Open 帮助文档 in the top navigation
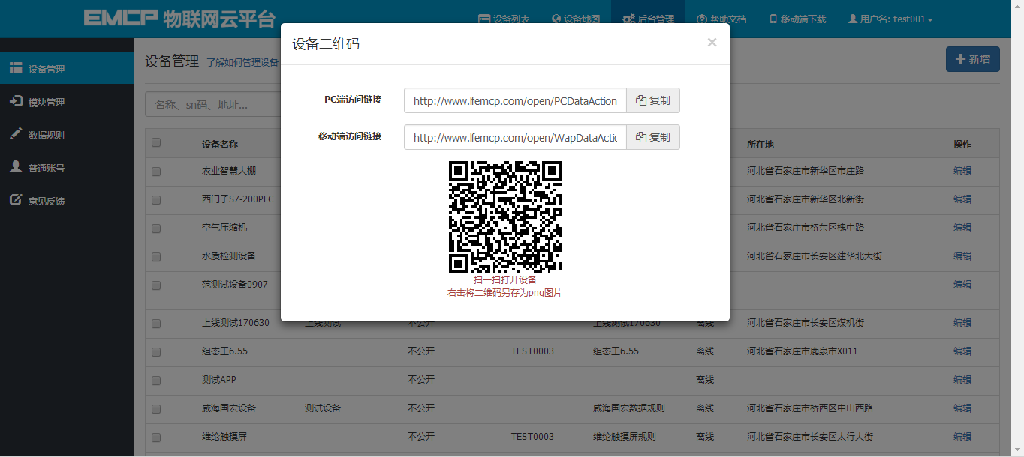This screenshot has height=457, width=1024. 722,19
